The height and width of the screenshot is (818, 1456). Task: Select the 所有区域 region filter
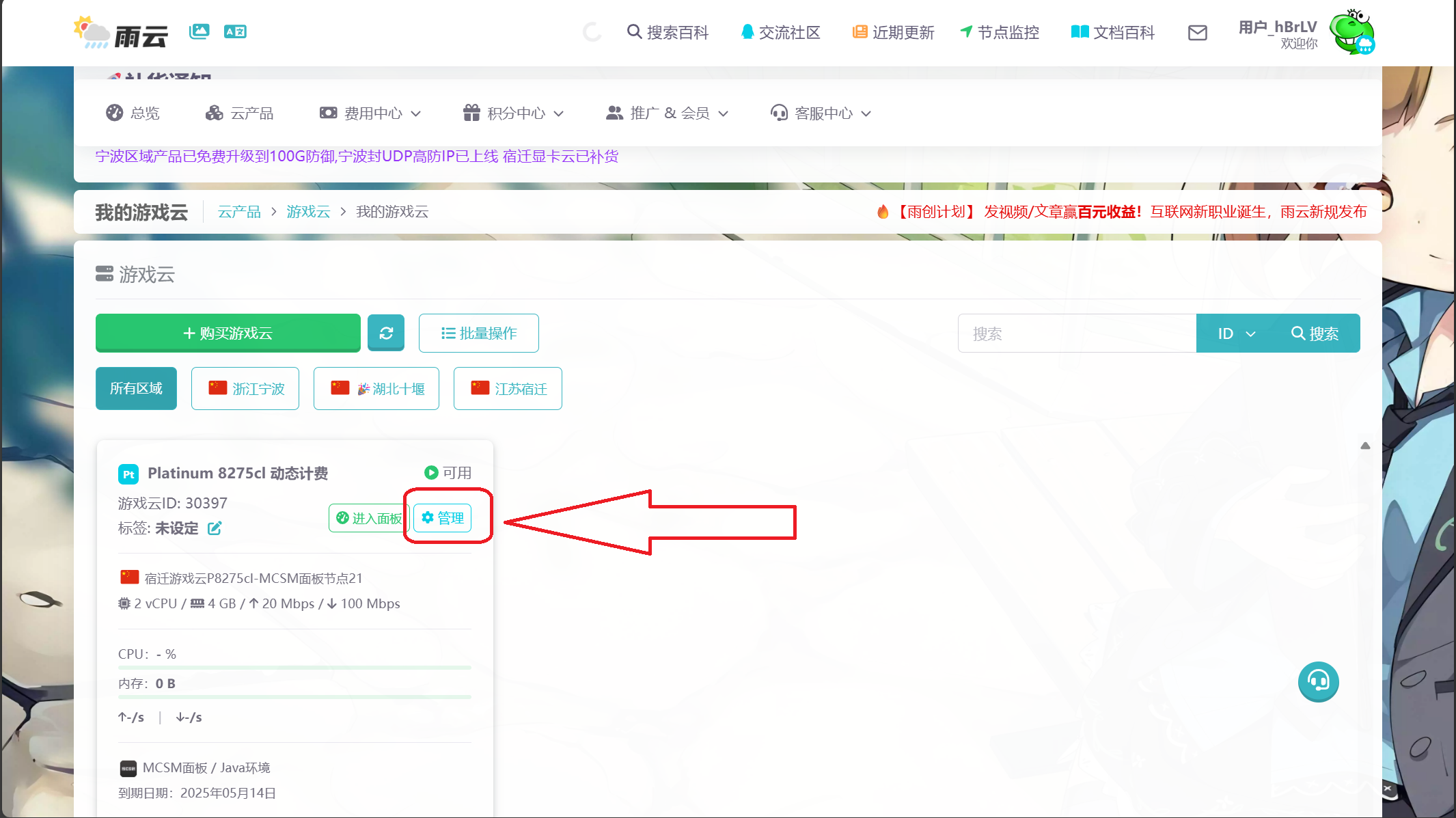pyautogui.click(x=136, y=388)
